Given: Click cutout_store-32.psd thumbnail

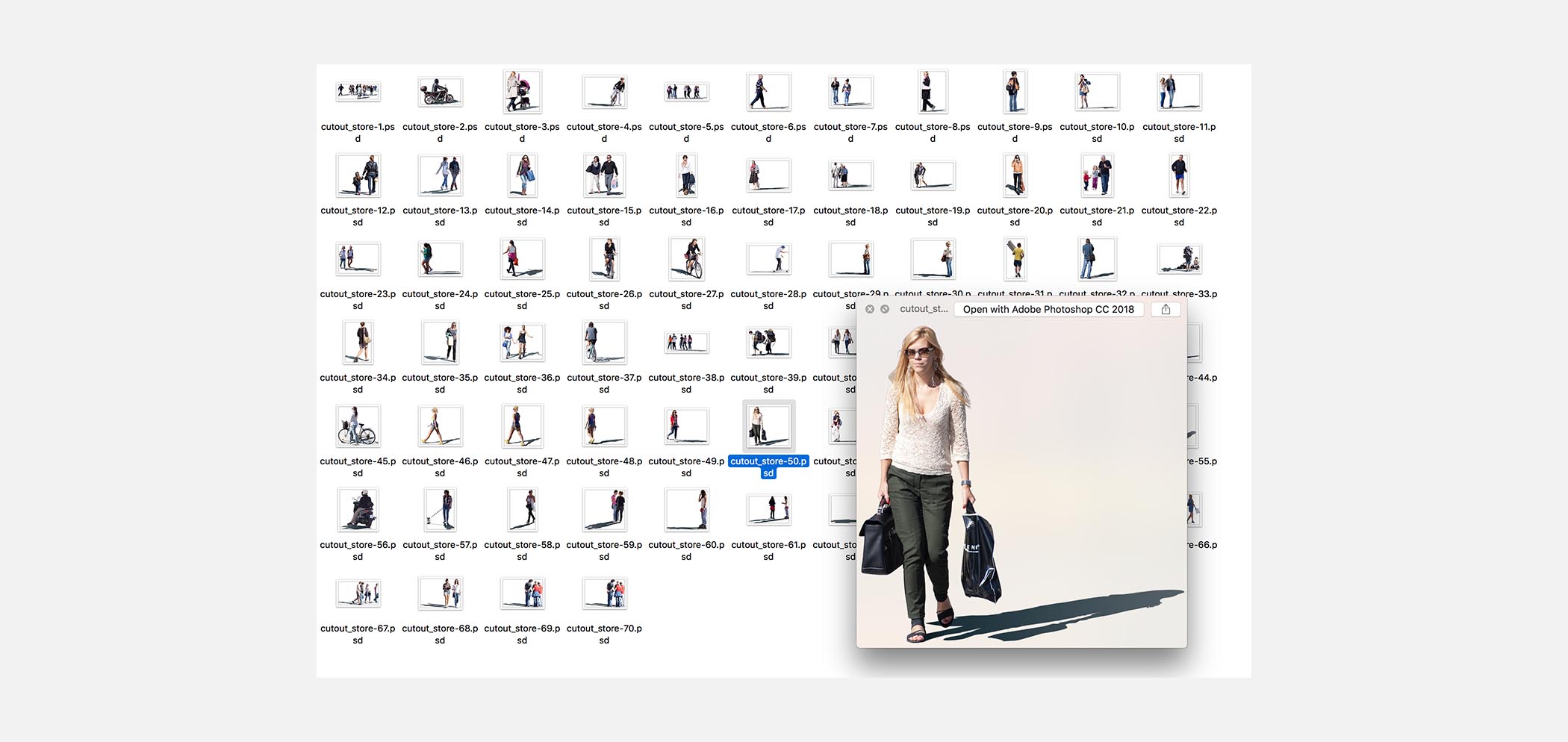Looking at the screenshot, I should pos(1098,259).
